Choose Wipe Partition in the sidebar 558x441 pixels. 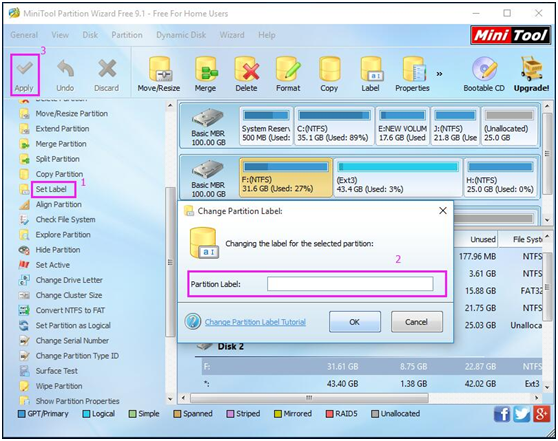point(59,386)
